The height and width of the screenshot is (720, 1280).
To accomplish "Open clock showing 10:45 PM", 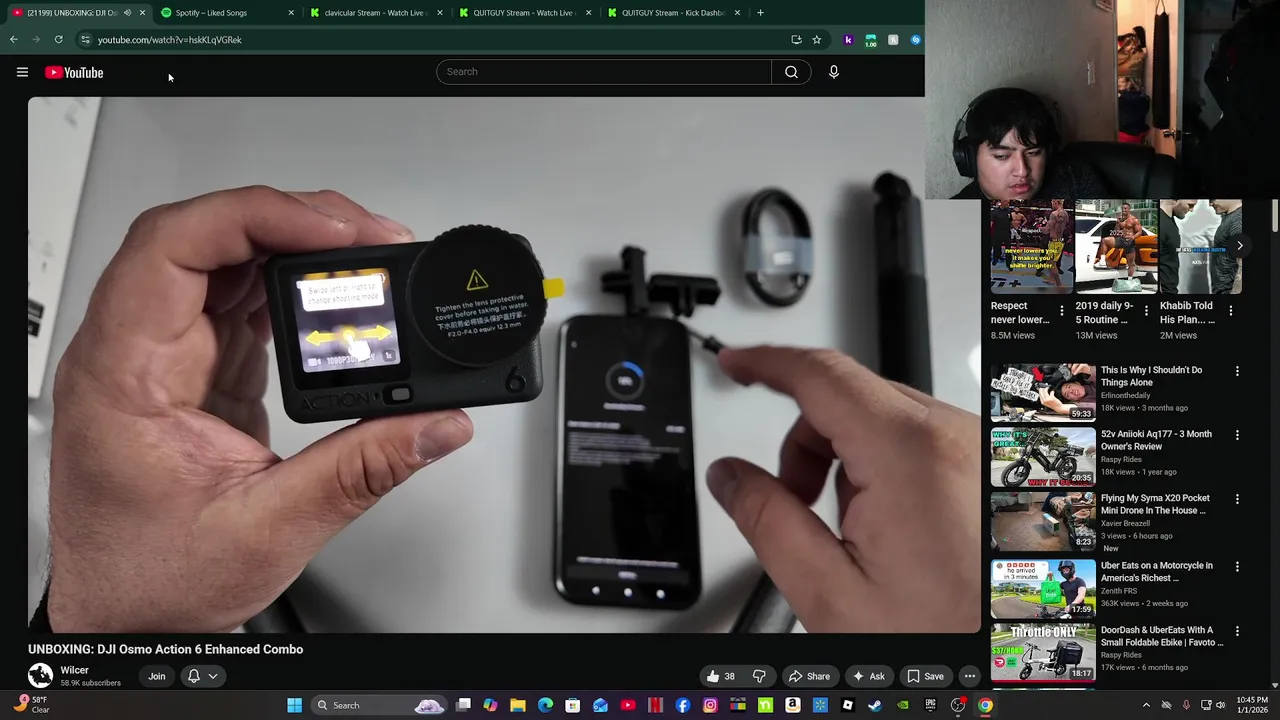I will [1252, 705].
